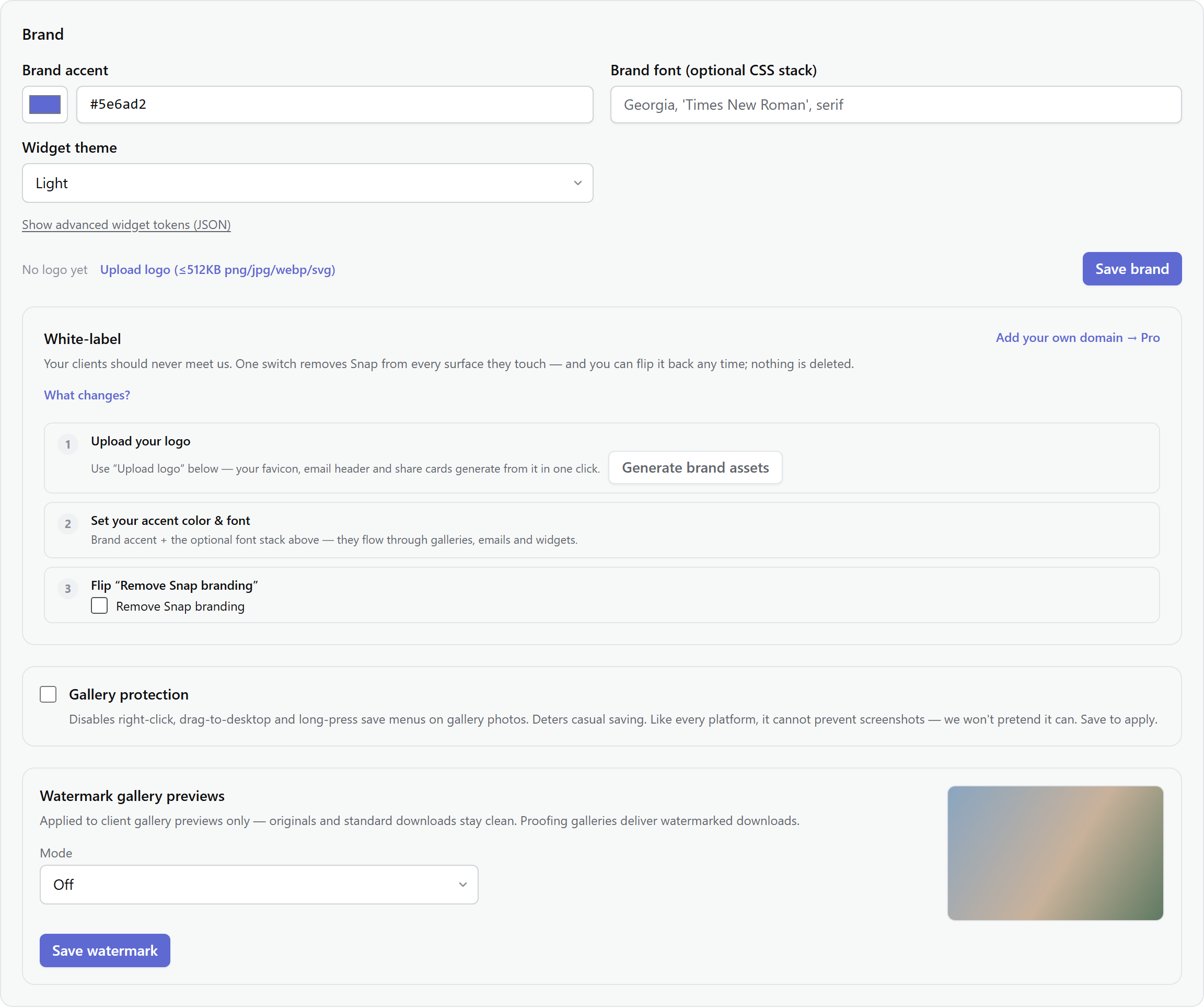
Task: Click the 'Gallery protection' label
Action: point(129,694)
